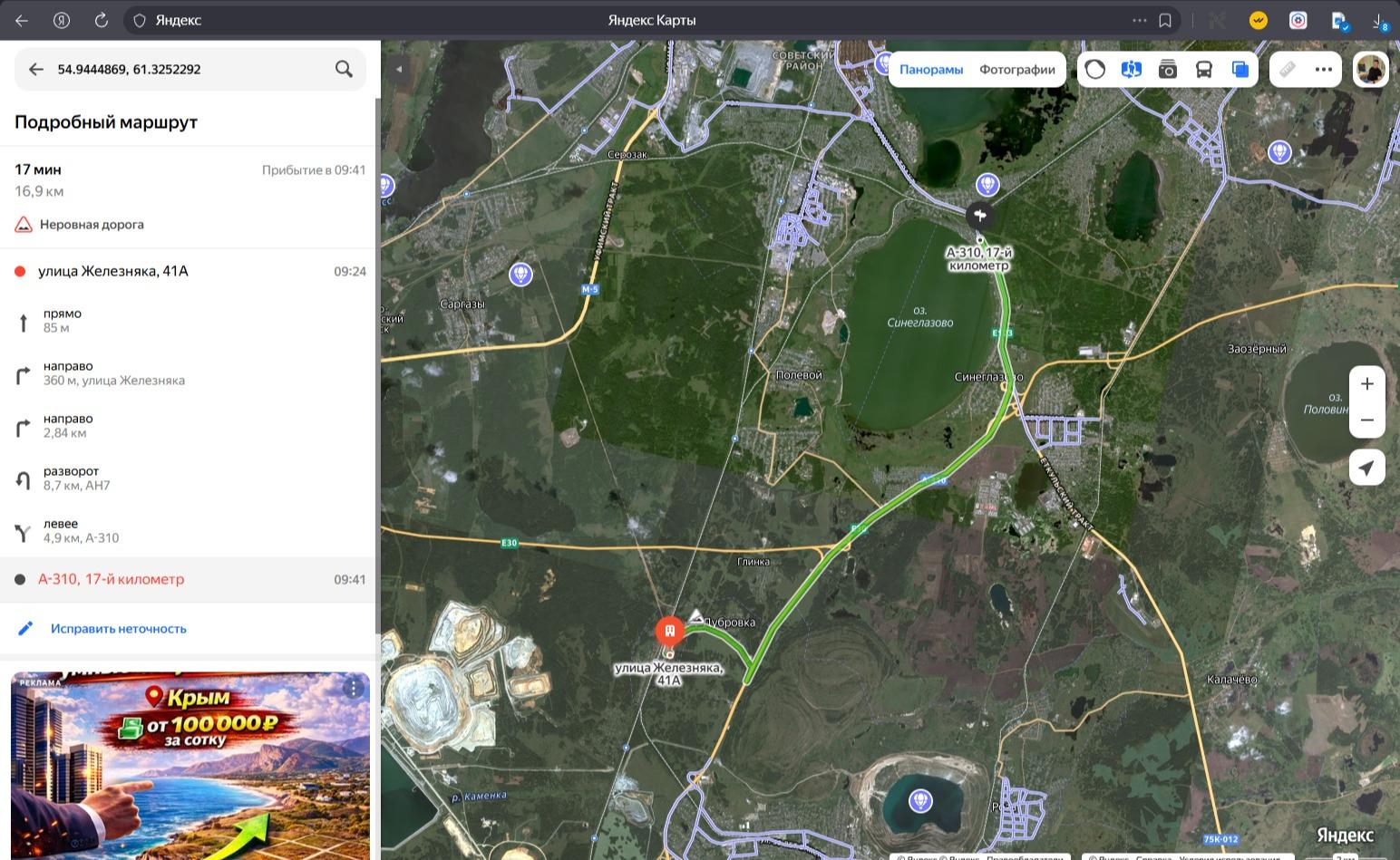Click the Глинка place label on map
This screenshot has height=860, width=1400.
tap(753, 562)
